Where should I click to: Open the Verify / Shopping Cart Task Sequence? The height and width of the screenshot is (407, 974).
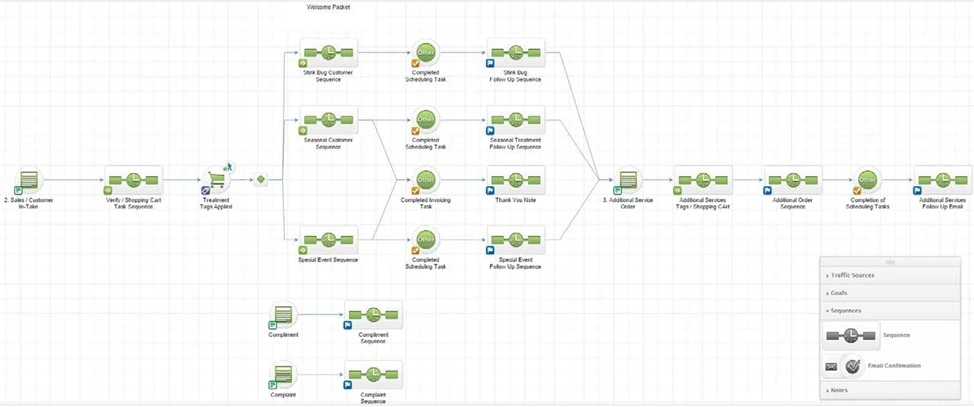point(134,180)
